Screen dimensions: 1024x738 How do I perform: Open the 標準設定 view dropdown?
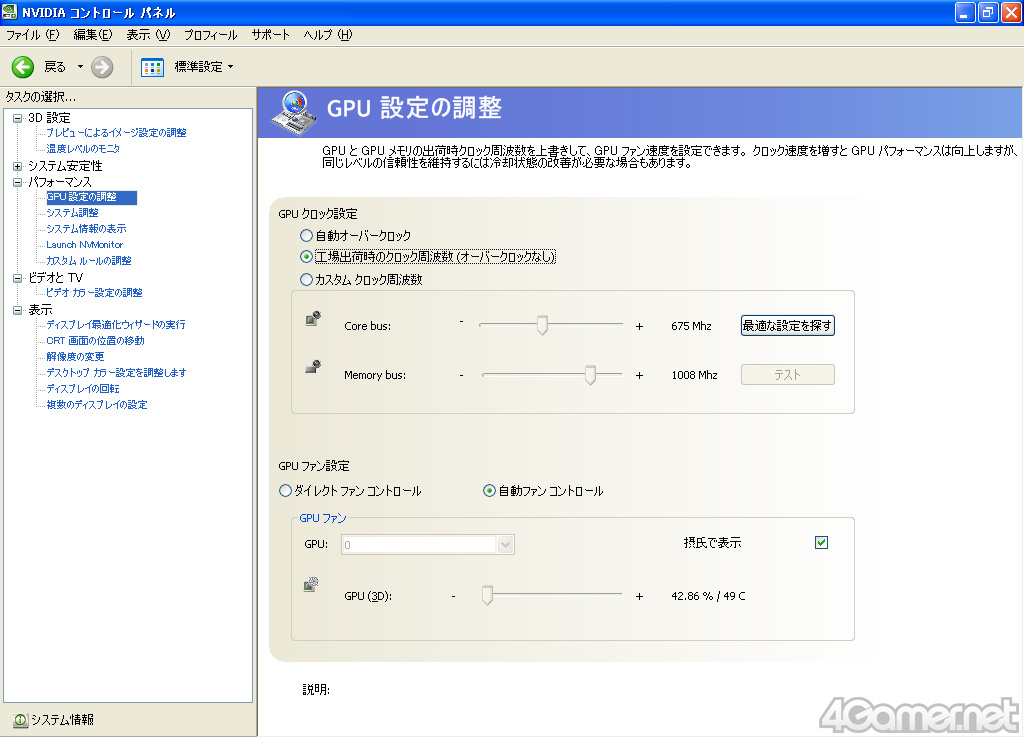(x=231, y=67)
